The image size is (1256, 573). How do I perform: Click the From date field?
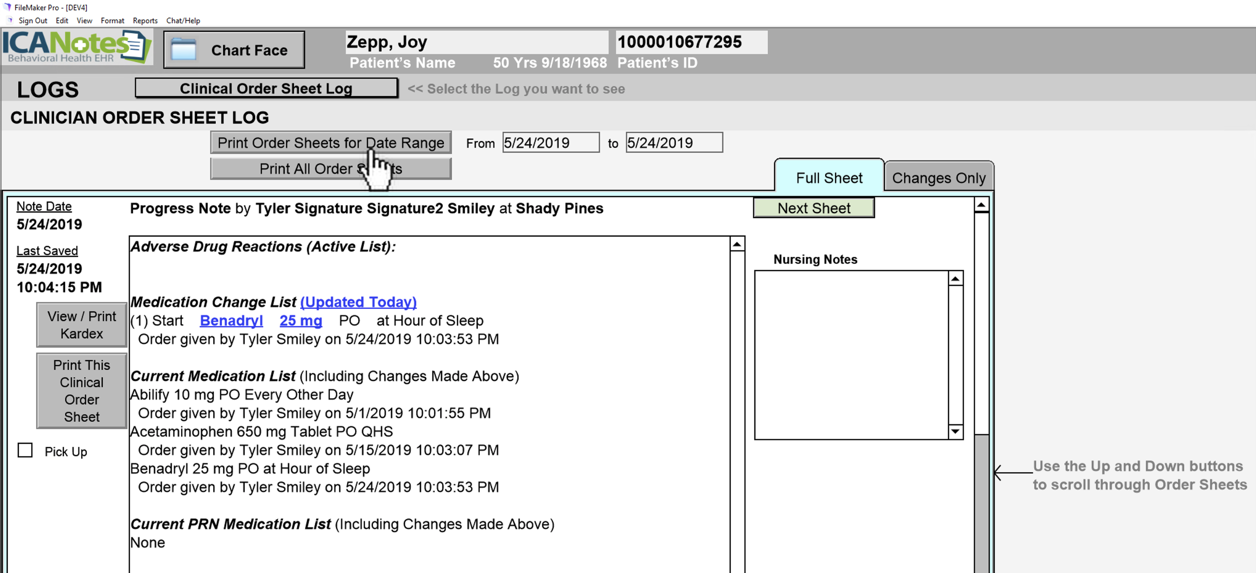[550, 143]
